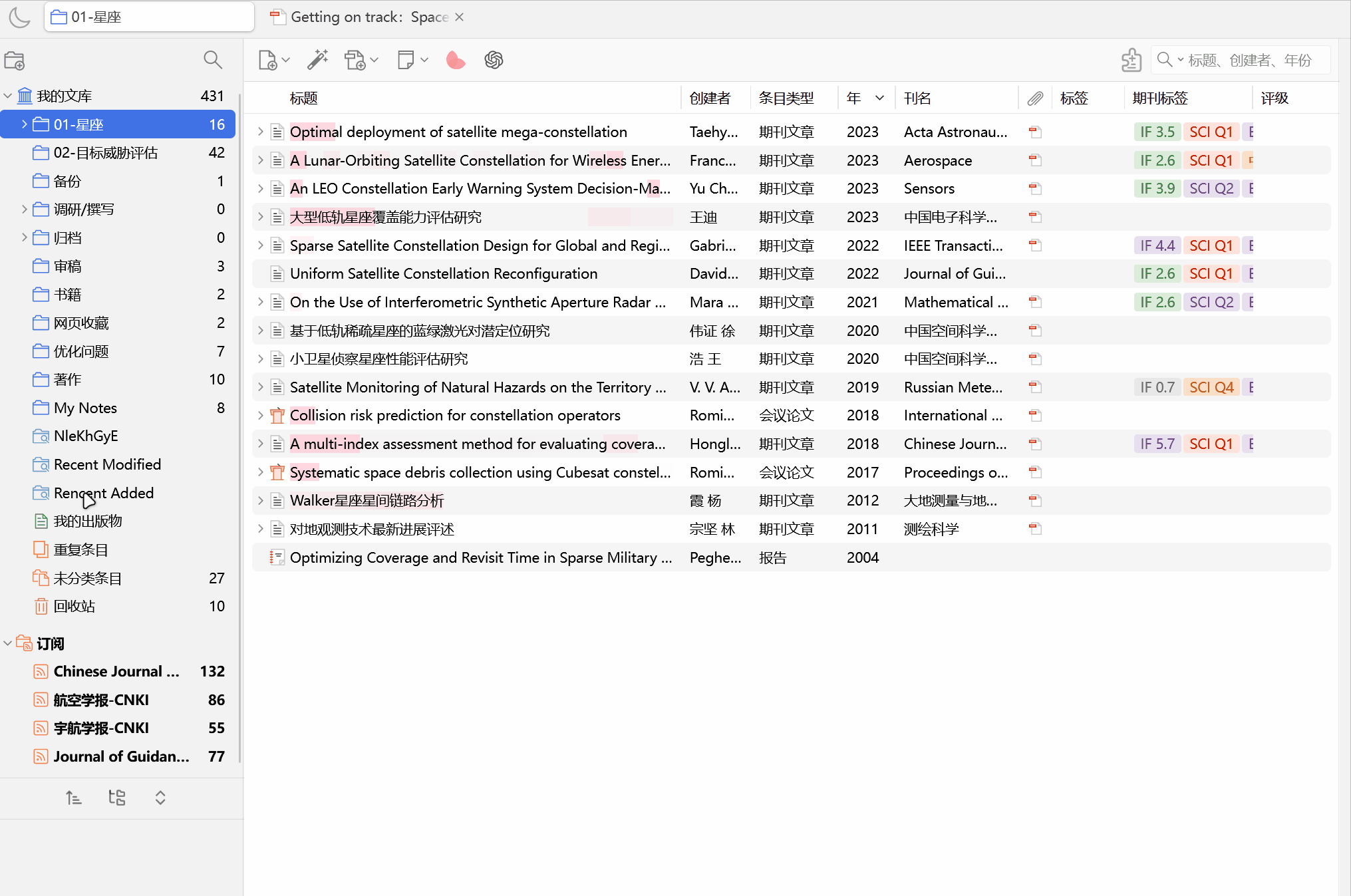Click the new note toolbar icon
The image size is (1351, 896).
[x=405, y=61]
